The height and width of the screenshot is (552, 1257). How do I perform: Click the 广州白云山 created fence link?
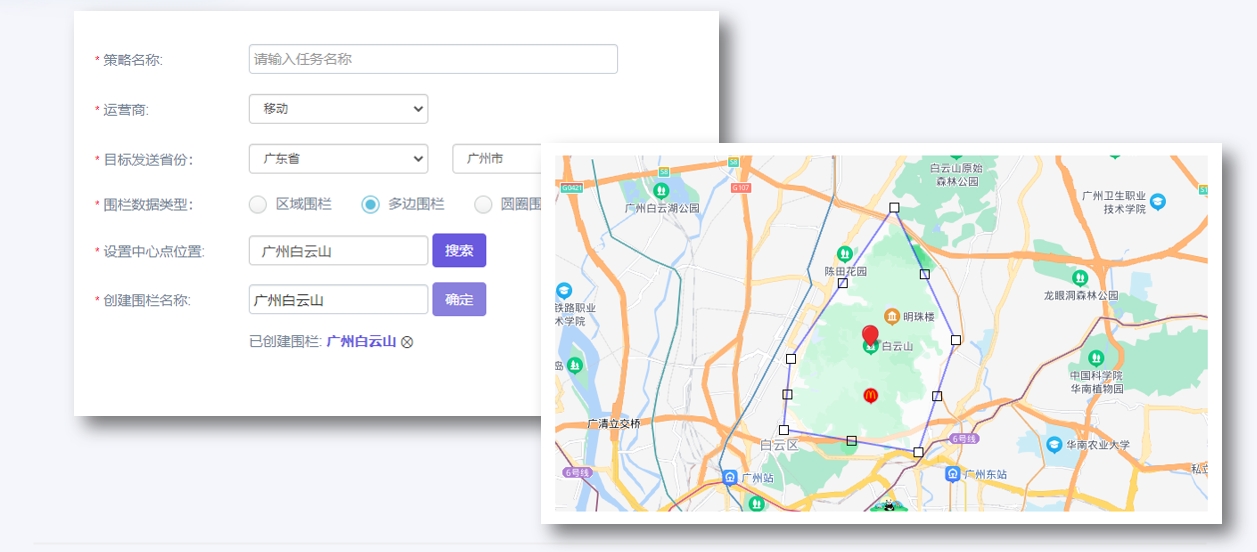click(361, 342)
